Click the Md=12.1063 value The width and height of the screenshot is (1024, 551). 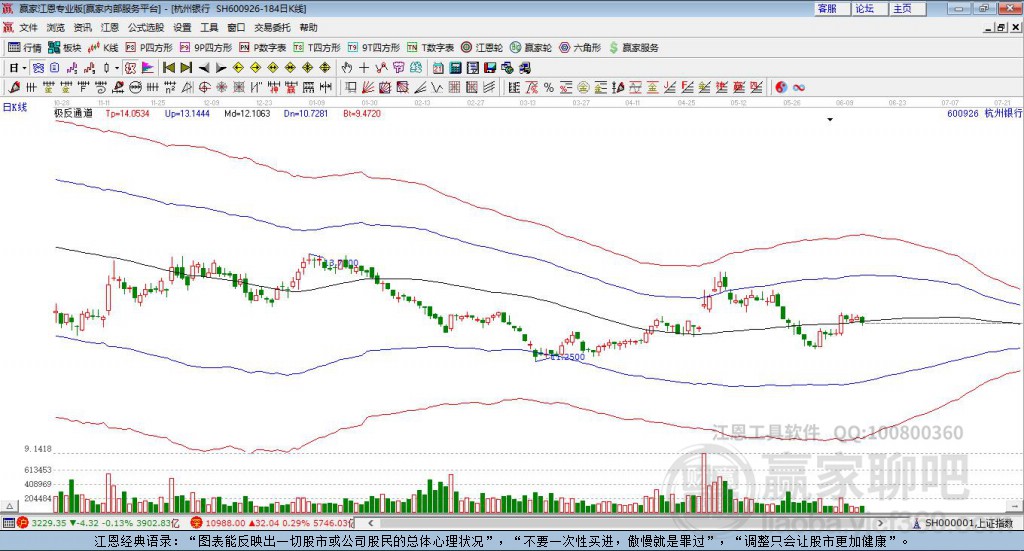247,114
